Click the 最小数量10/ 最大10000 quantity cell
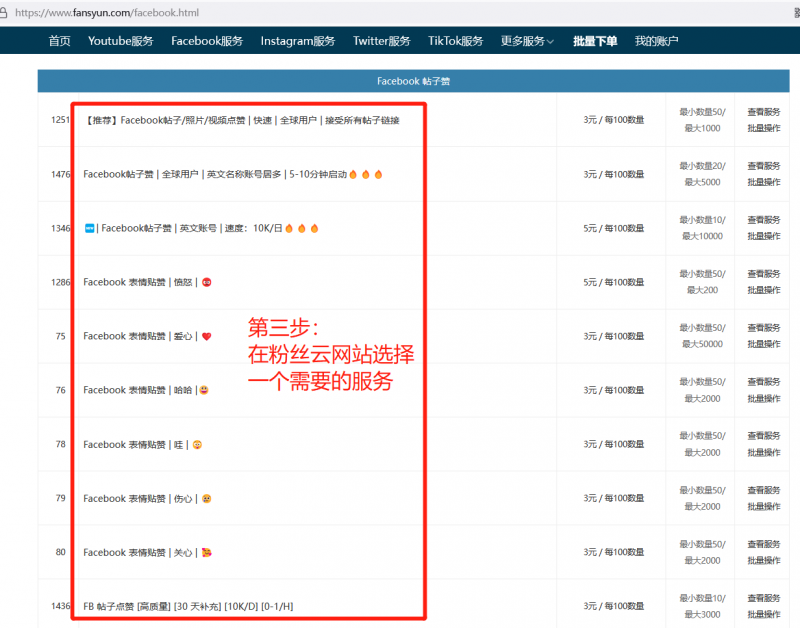This screenshot has height=628, width=800. click(x=702, y=229)
